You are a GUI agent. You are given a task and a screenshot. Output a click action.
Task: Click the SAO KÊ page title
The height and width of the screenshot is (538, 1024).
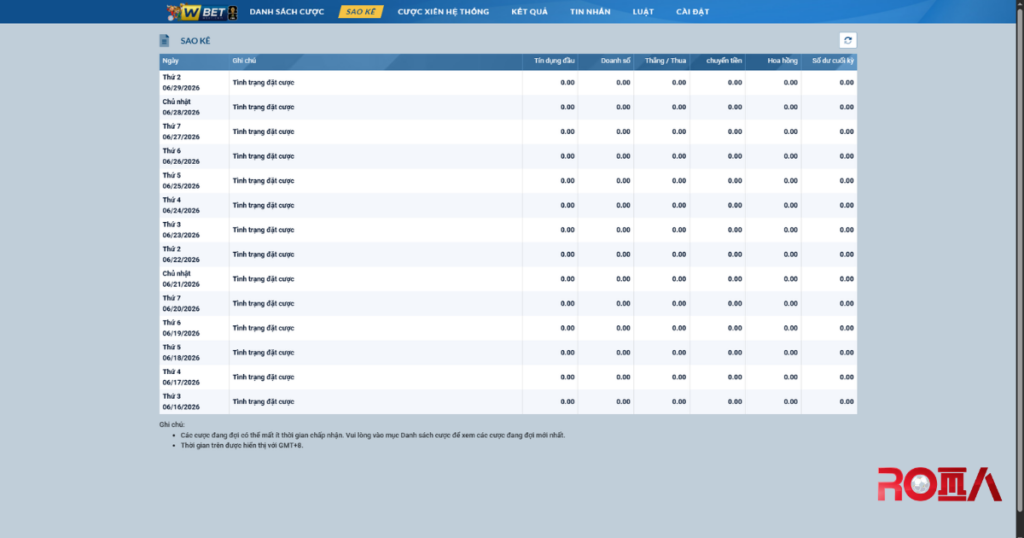(195, 40)
